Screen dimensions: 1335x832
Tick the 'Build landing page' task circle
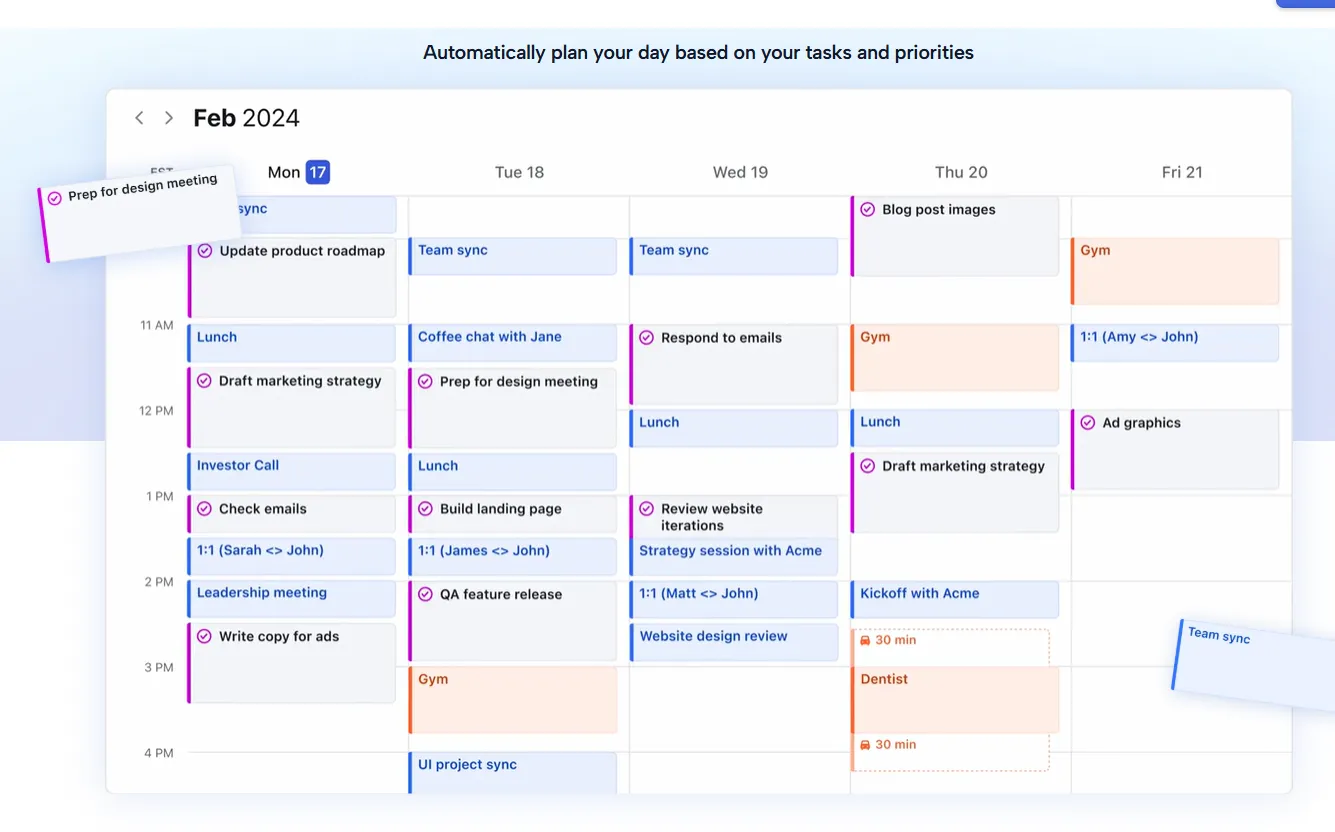(x=425, y=509)
